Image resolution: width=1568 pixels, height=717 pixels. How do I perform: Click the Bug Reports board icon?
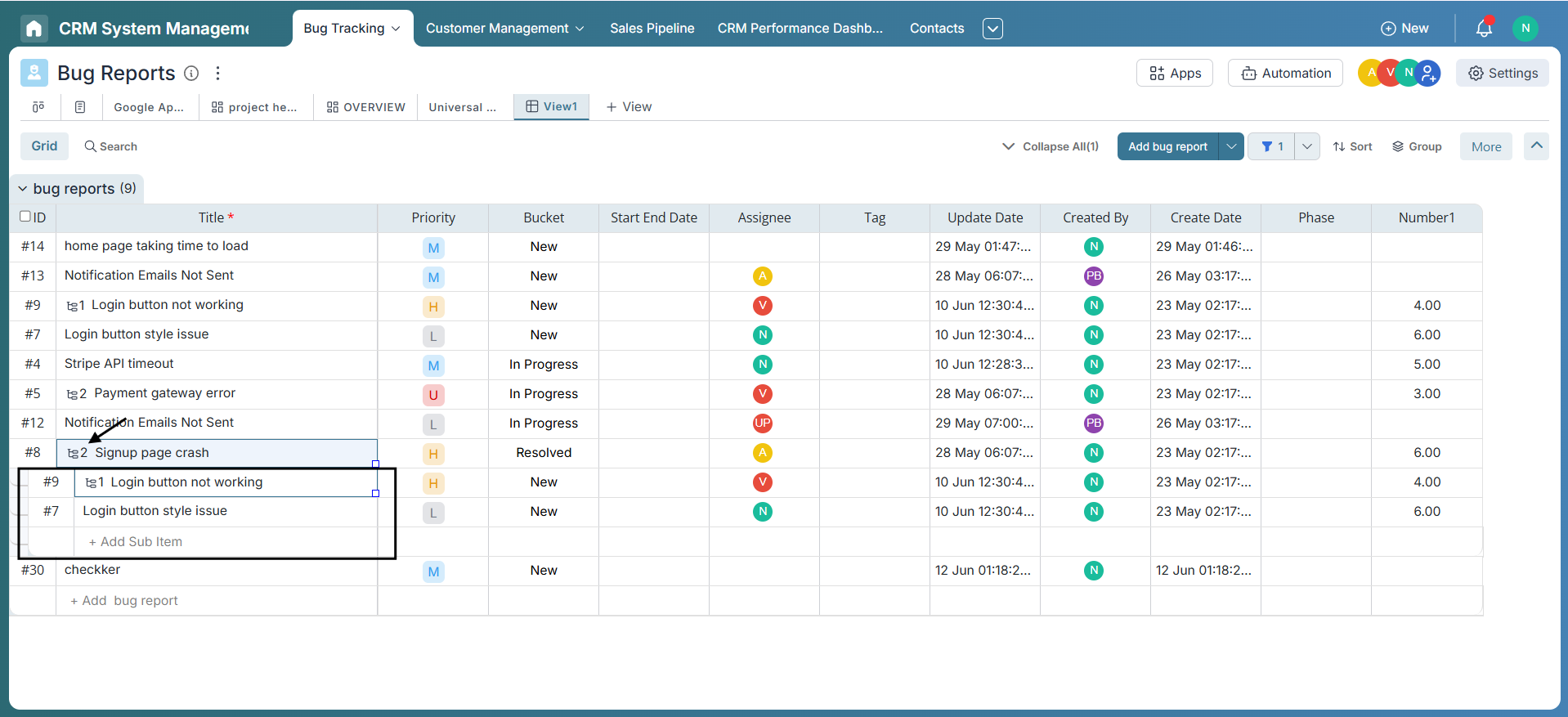(34, 73)
